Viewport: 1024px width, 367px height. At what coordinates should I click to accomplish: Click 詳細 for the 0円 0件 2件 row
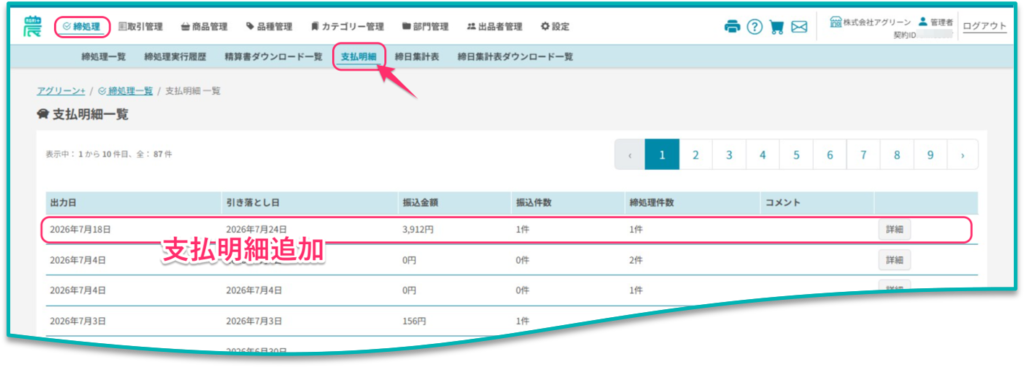coord(894,260)
